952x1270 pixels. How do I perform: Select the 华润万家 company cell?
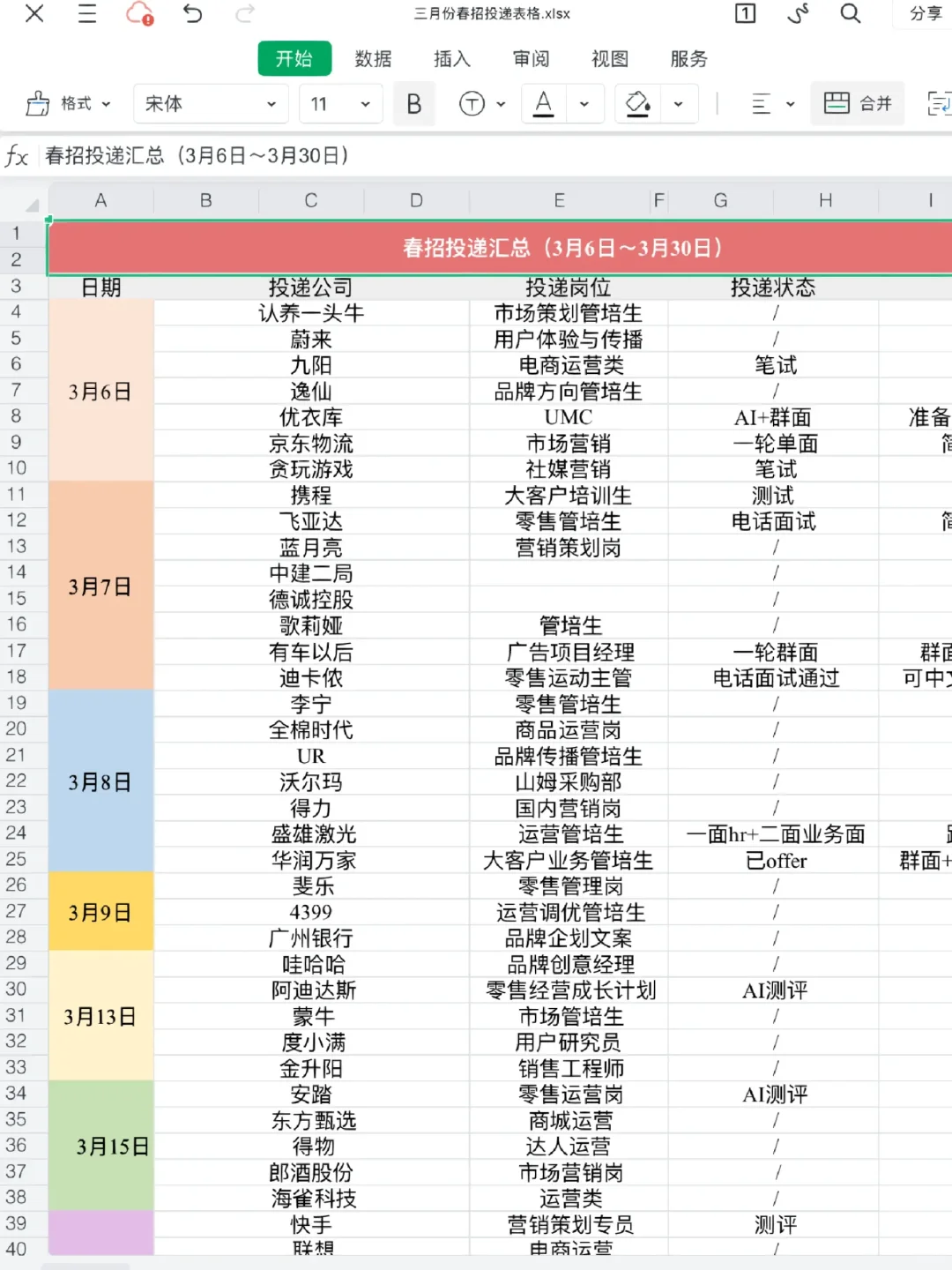pyautogui.click(x=311, y=860)
